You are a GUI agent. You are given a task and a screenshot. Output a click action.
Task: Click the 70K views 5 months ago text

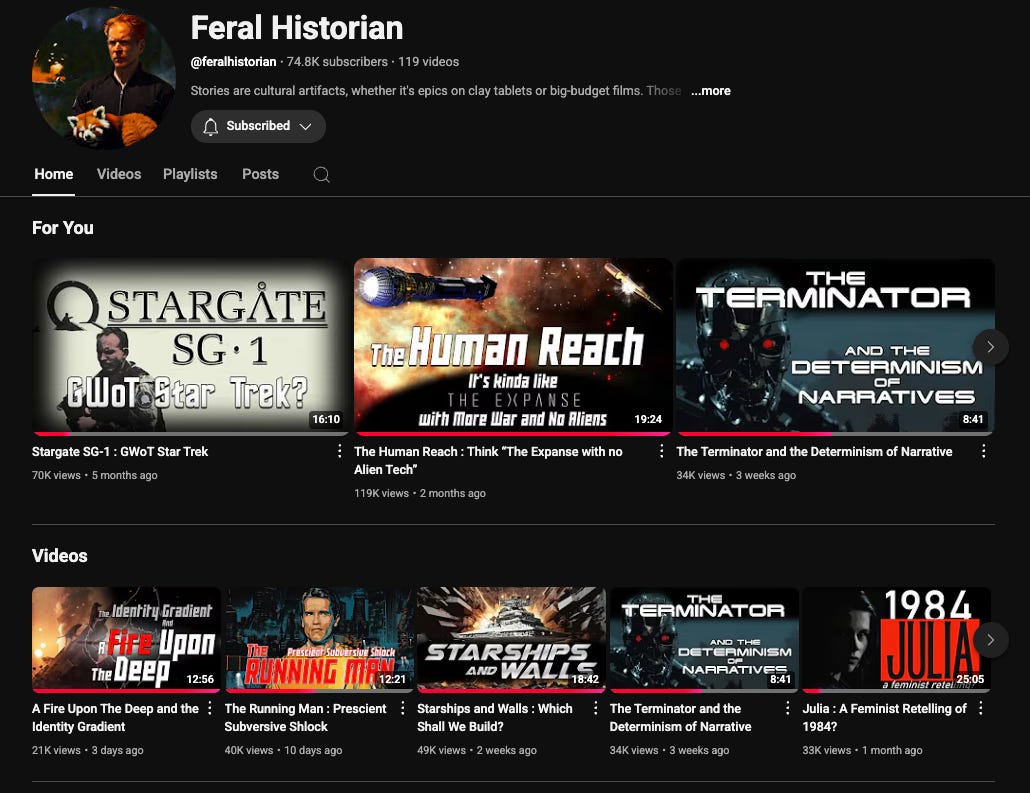pyautogui.click(x=95, y=475)
